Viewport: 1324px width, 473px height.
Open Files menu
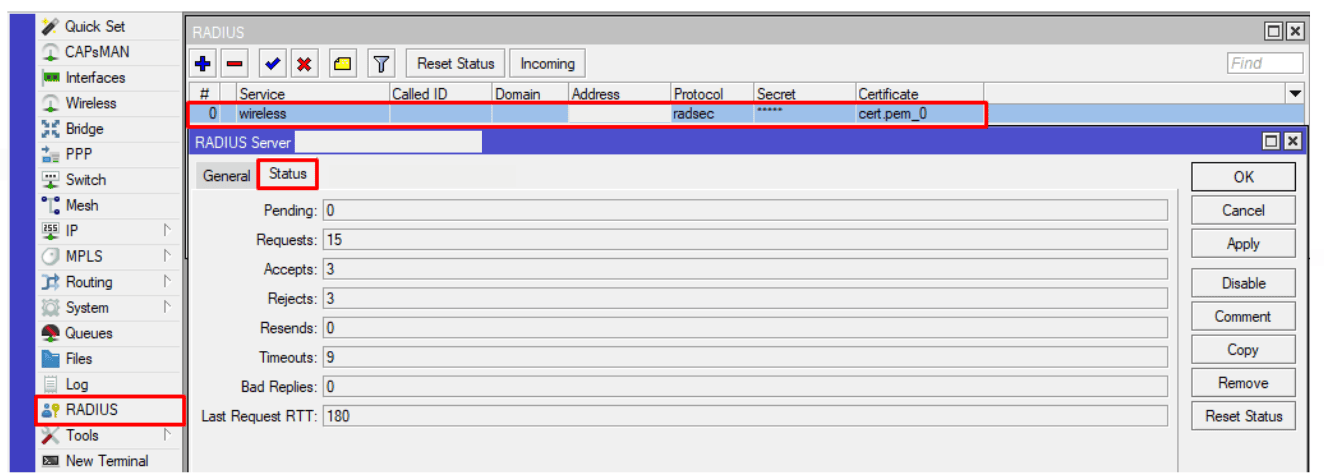tap(80, 359)
